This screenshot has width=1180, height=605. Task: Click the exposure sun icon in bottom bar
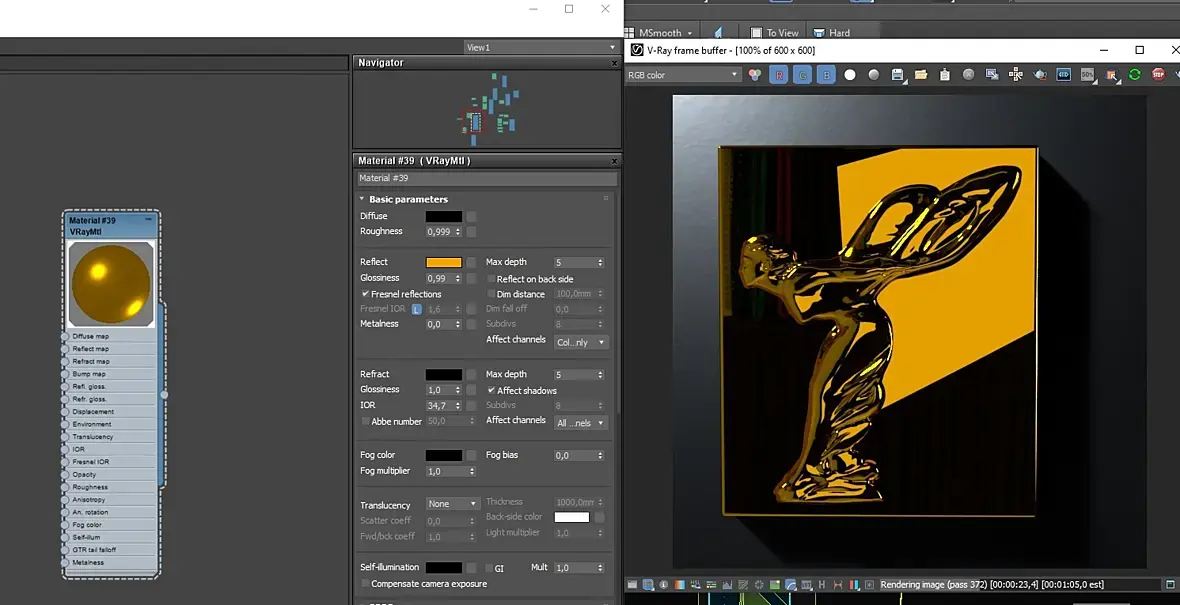759,585
